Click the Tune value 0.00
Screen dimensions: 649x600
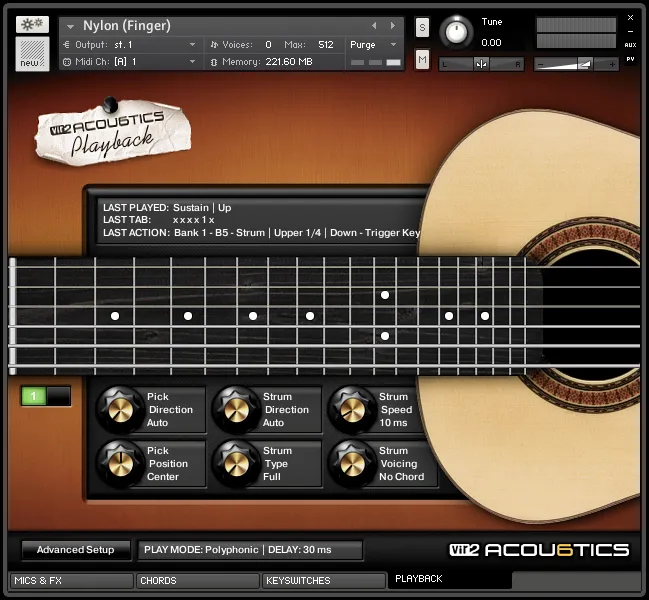pyautogui.click(x=491, y=43)
